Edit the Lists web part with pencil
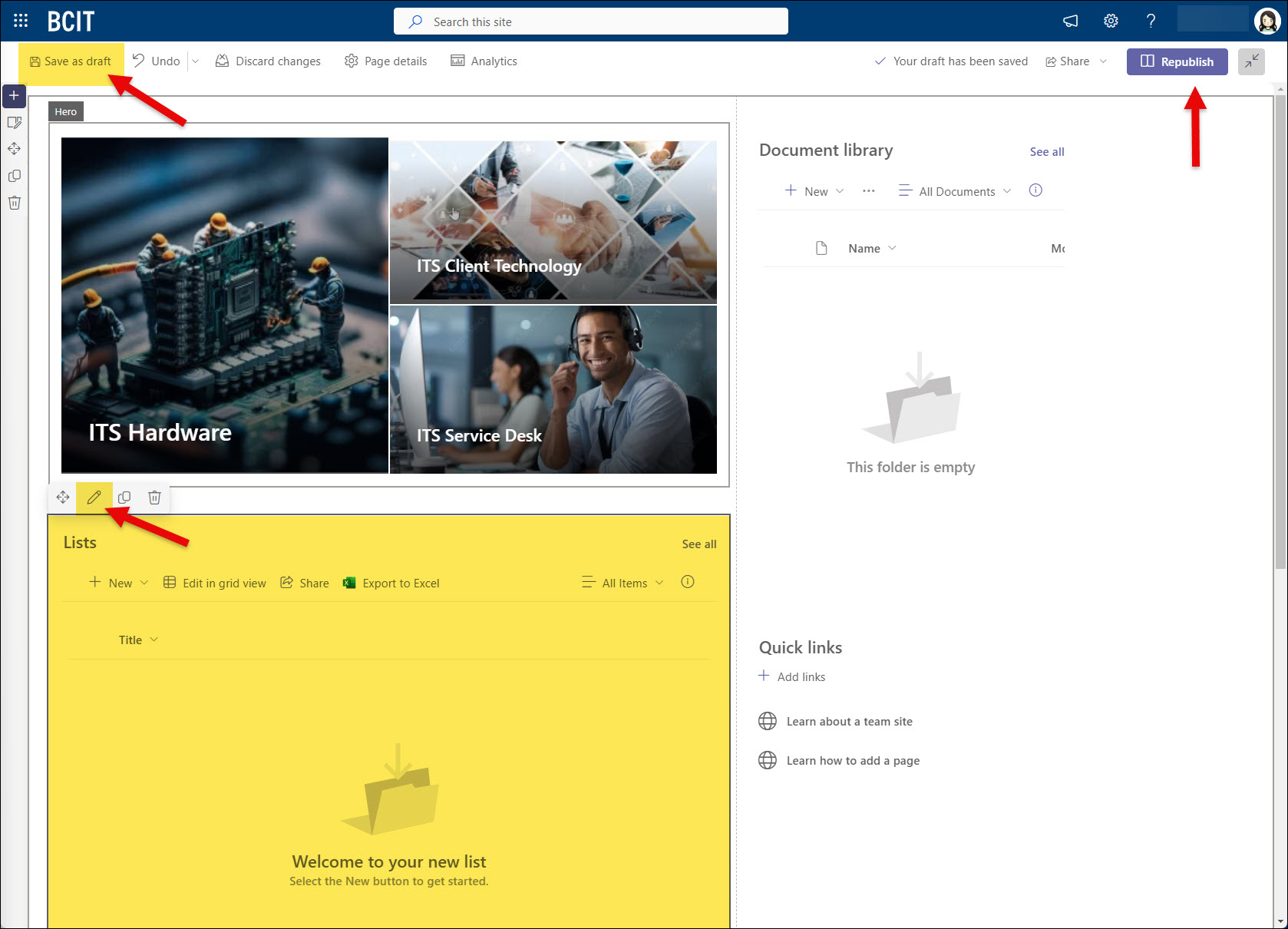The height and width of the screenshot is (929, 1288). pos(94,498)
